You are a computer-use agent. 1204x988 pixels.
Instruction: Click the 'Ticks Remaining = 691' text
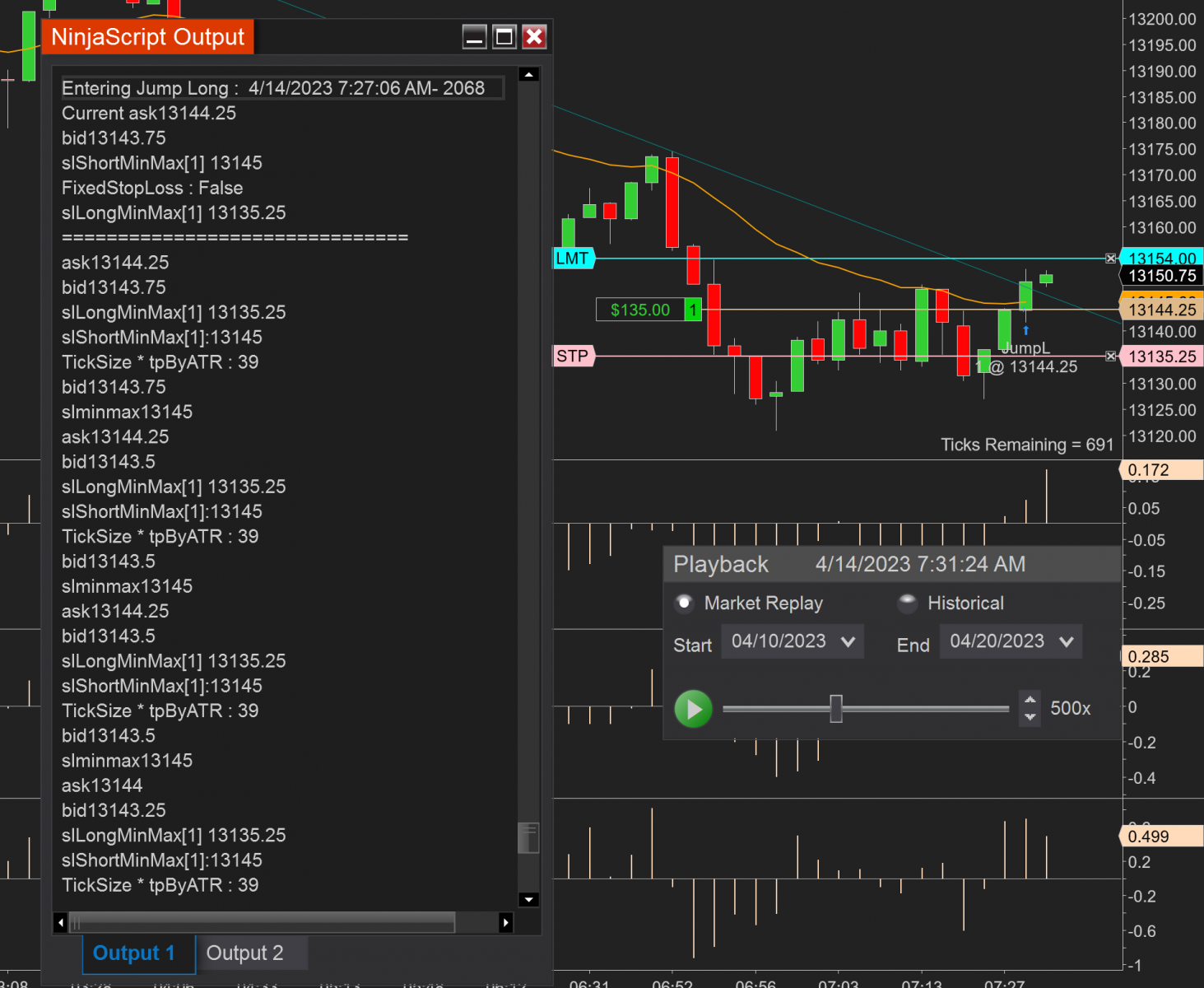click(1027, 445)
